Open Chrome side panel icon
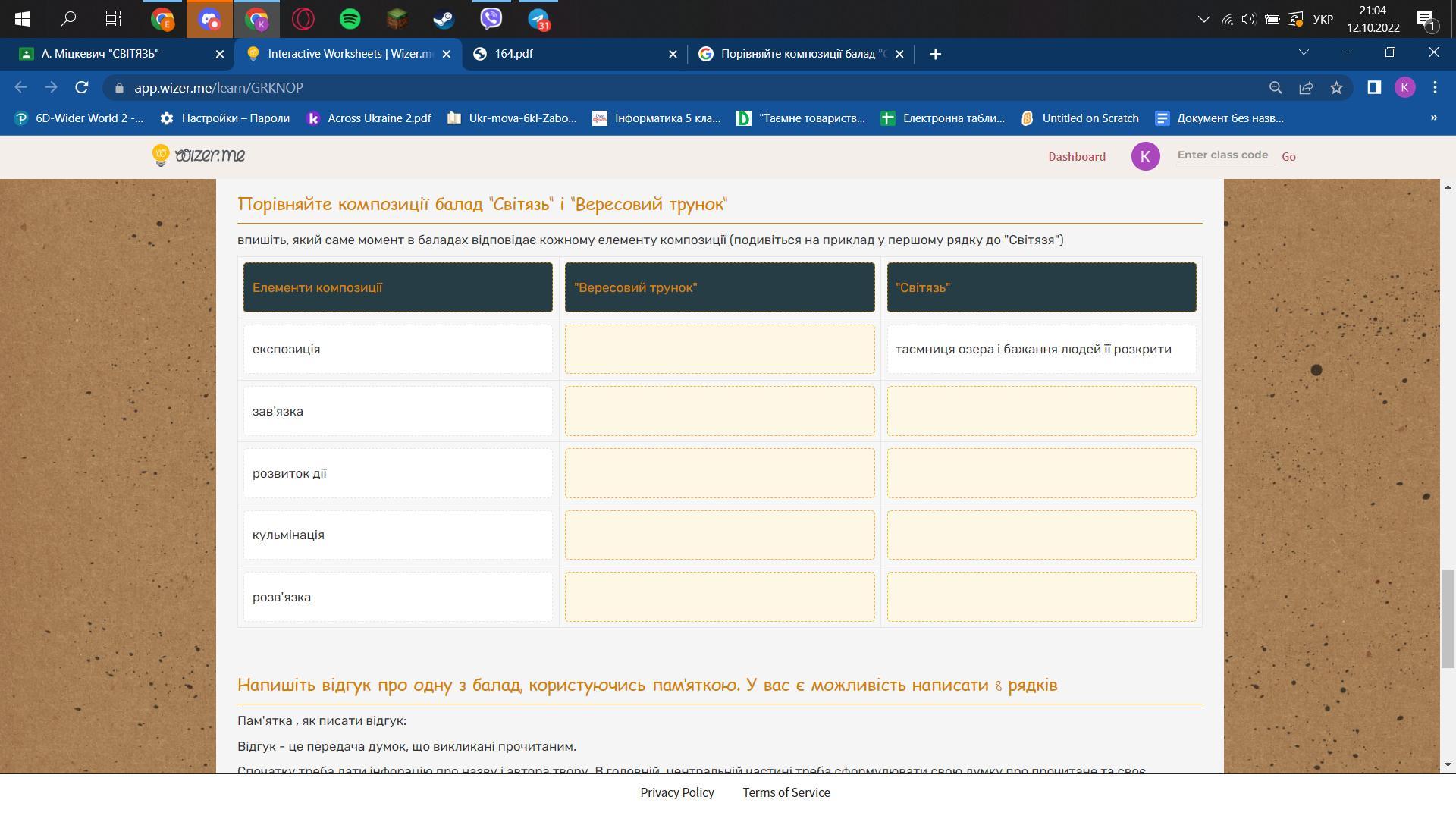This screenshot has width=1456, height=819. [1373, 88]
